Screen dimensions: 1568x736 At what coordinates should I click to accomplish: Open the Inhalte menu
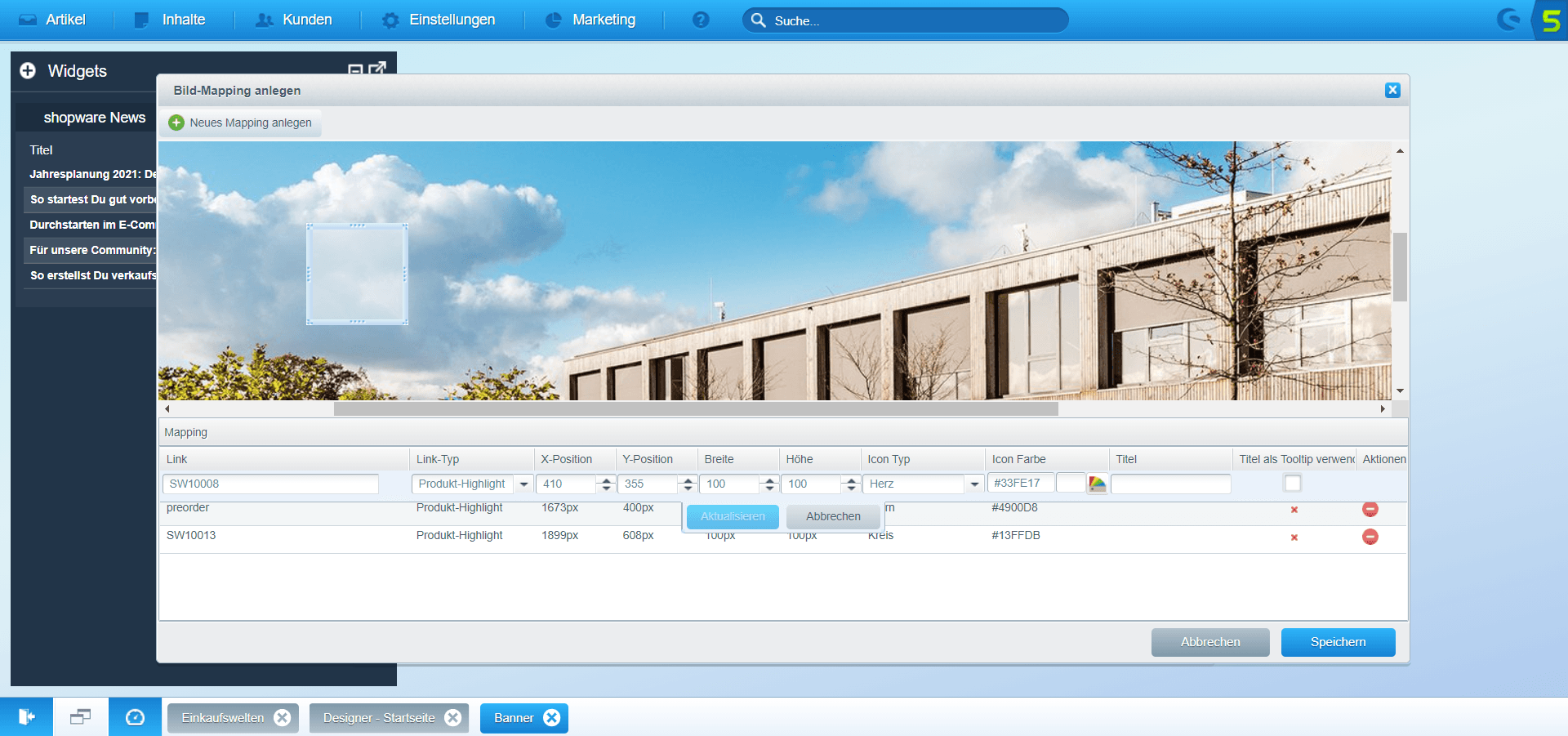click(170, 20)
